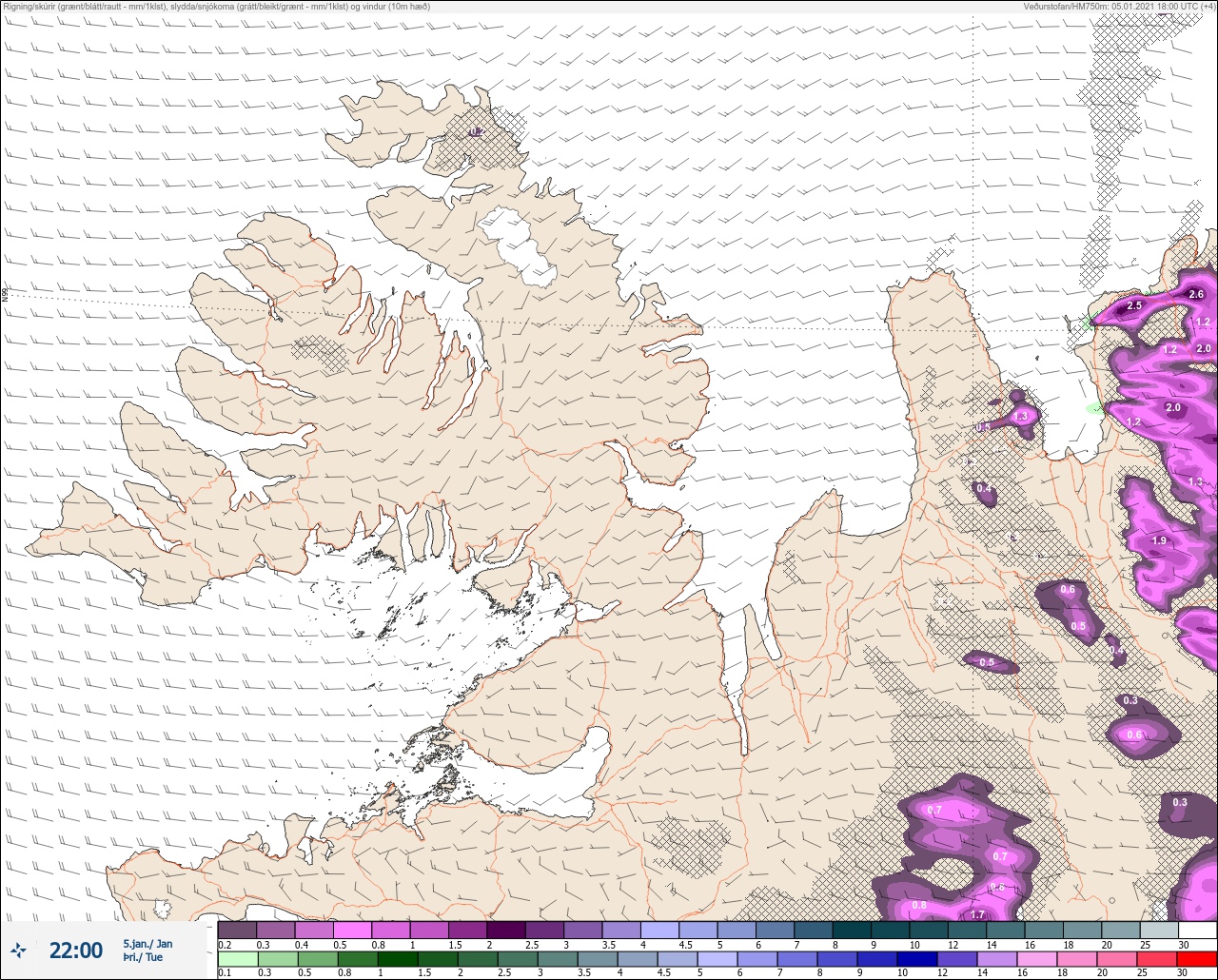This screenshot has height=980, width=1218.
Task: Click the 'Þri./ Tue' weekday text
Action: (143, 957)
